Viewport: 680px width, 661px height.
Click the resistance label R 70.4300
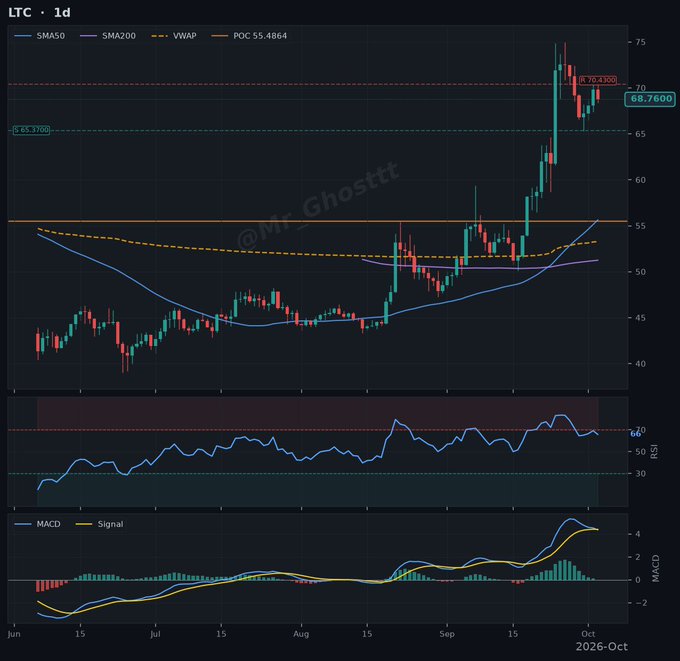coord(598,80)
